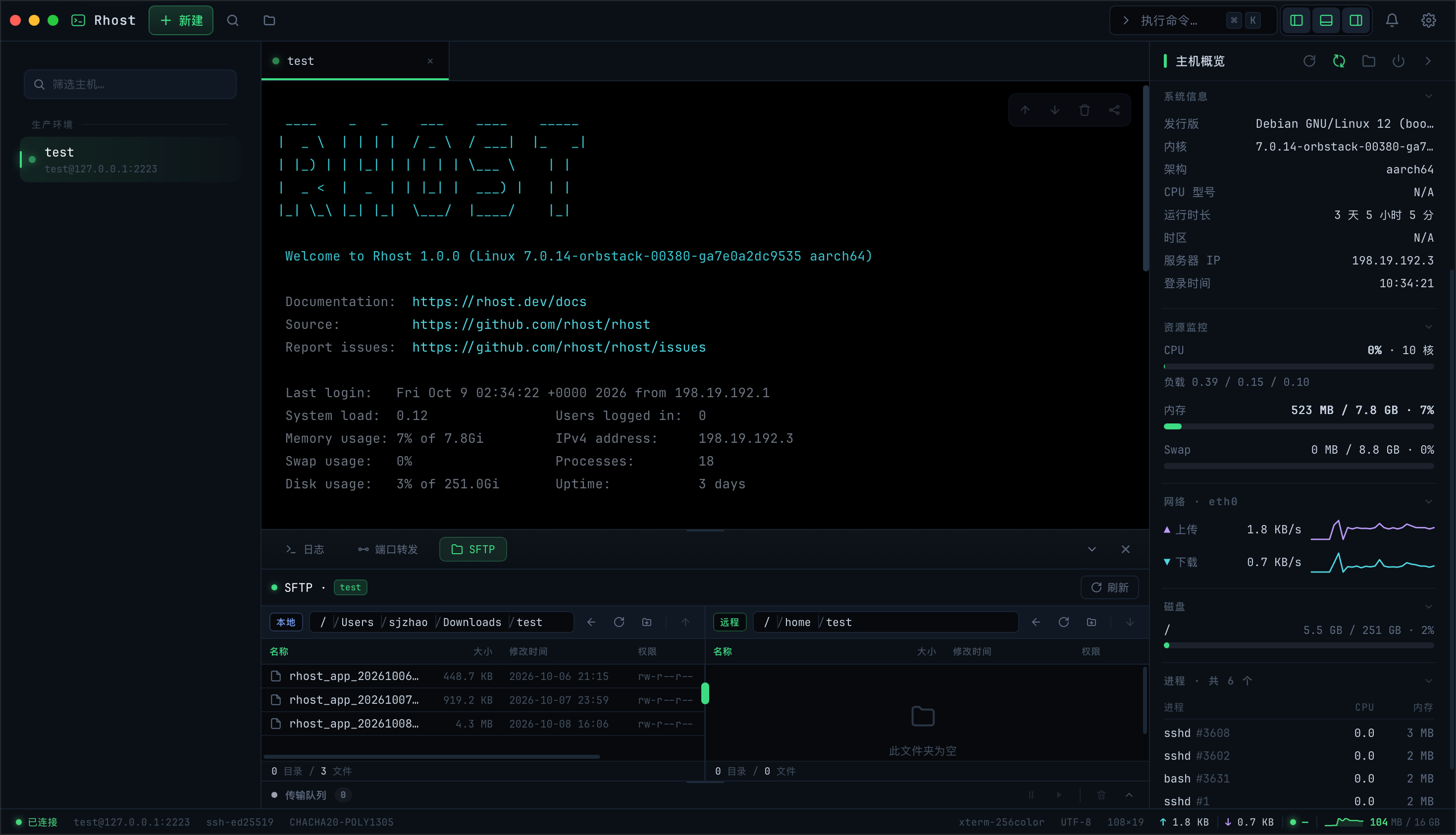
Task: Click the search icon in top toolbar
Action: (232, 21)
